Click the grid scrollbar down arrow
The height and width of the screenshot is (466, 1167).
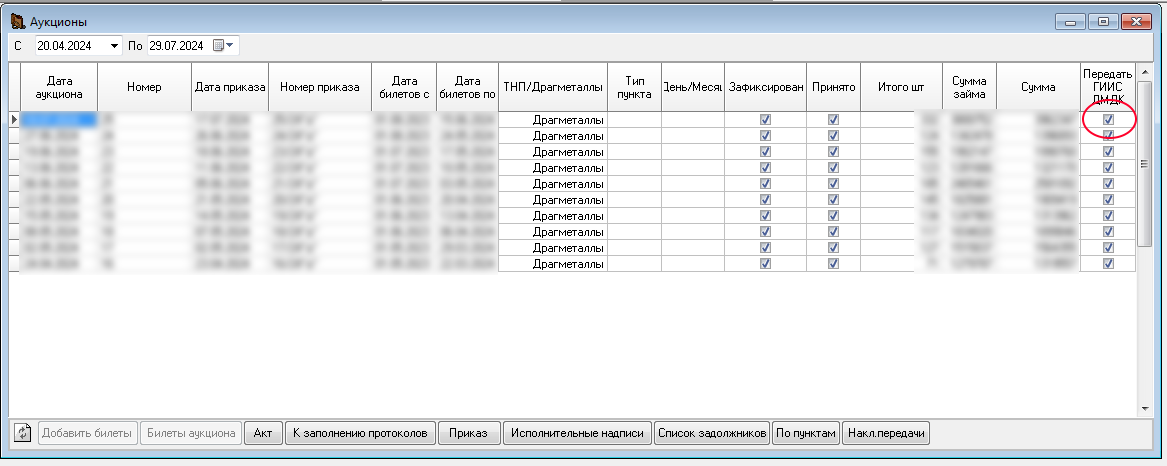tap(1145, 409)
